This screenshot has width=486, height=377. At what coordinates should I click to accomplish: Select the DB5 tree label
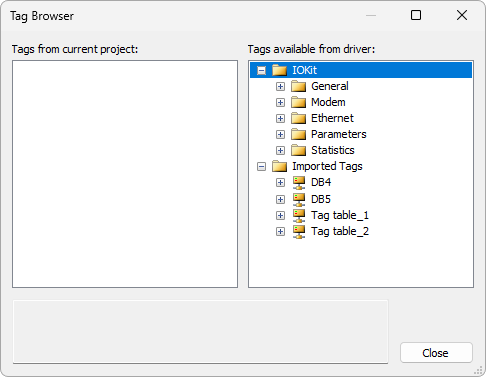pos(321,199)
